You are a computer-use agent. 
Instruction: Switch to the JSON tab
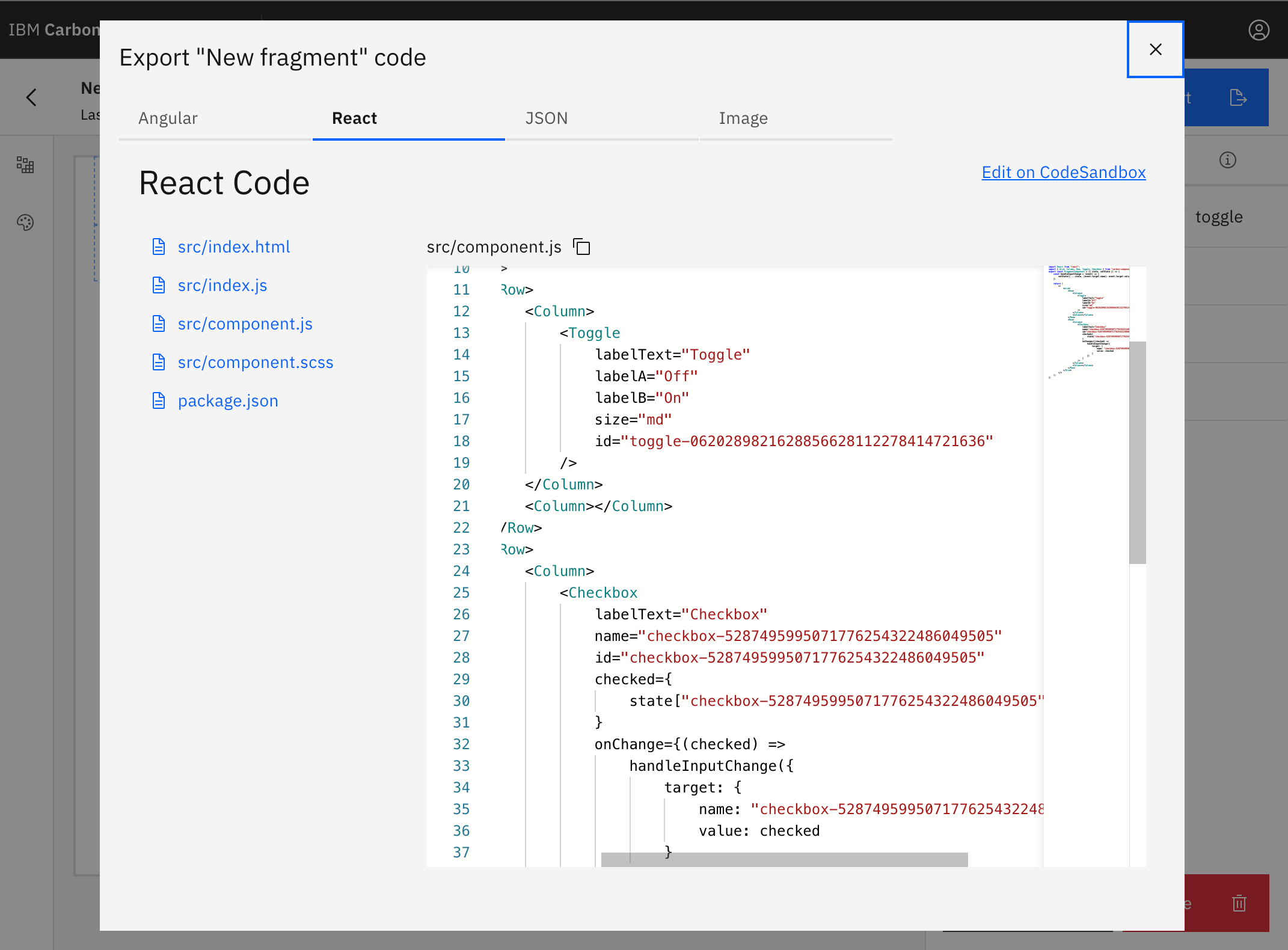click(547, 118)
